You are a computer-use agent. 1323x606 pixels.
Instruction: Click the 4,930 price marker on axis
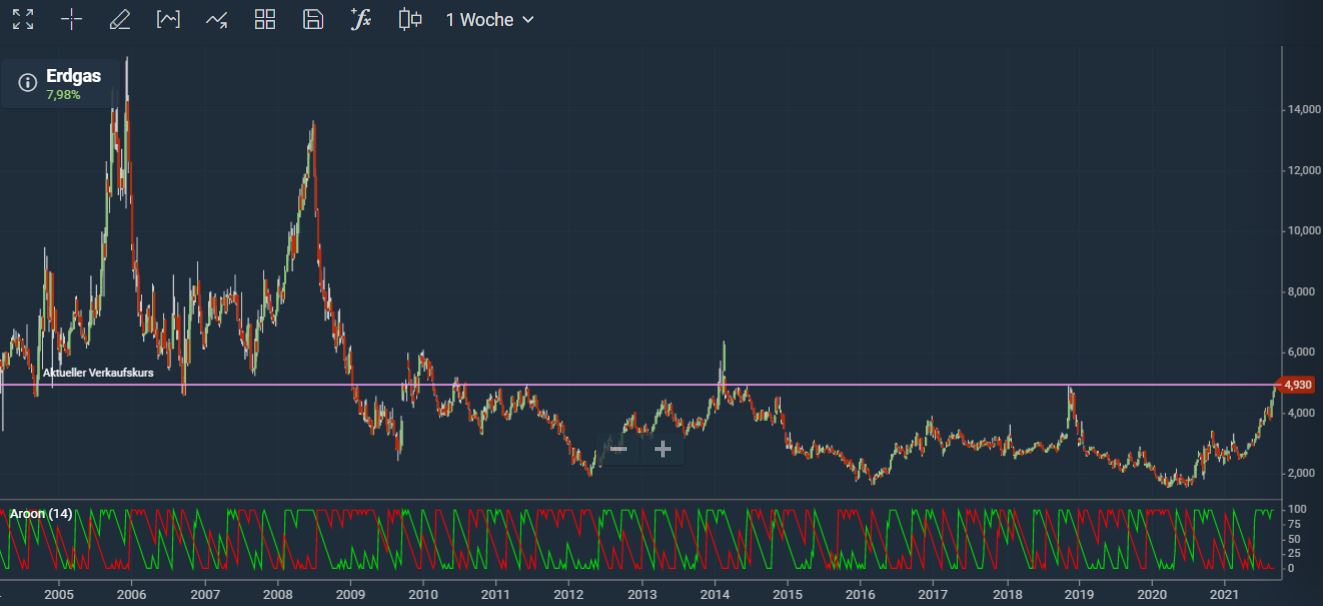click(1299, 383)
